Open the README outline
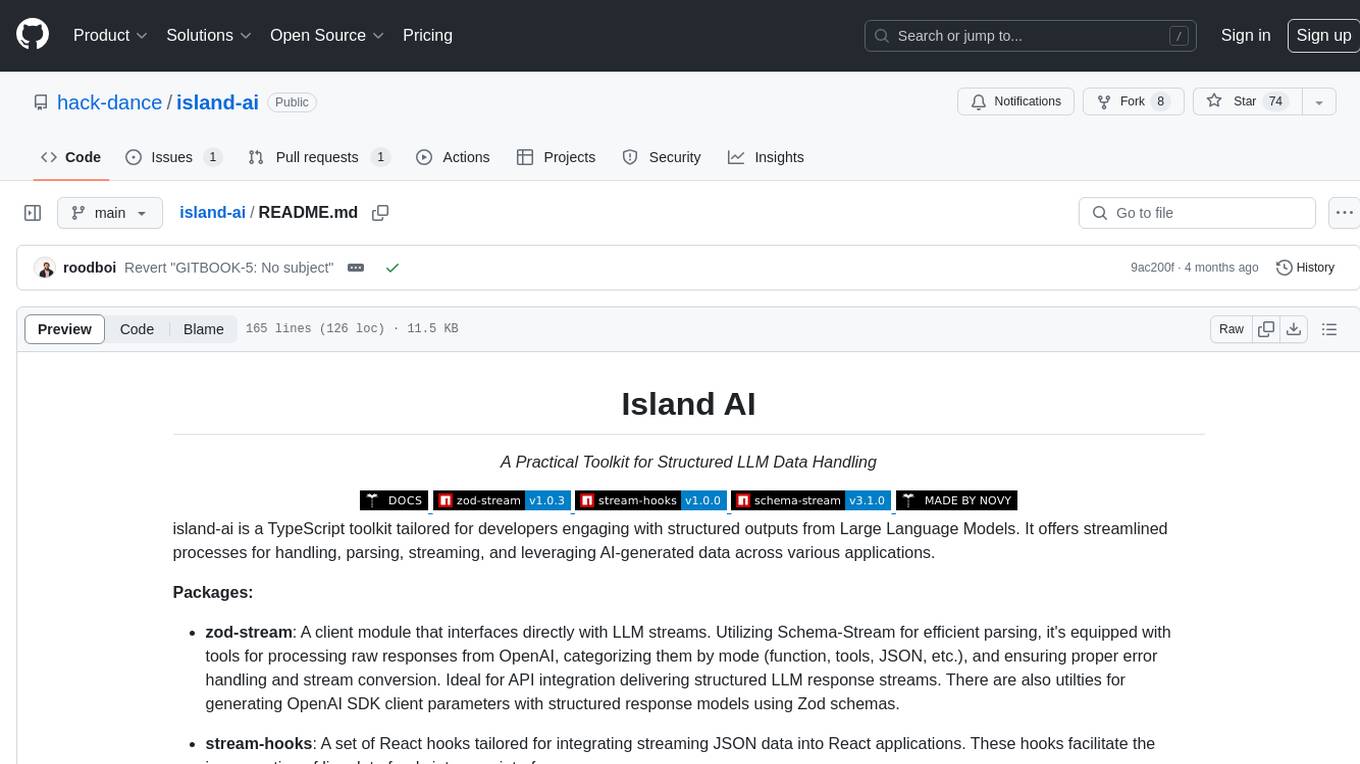 pyautogui.click(x=1329, y=329)
